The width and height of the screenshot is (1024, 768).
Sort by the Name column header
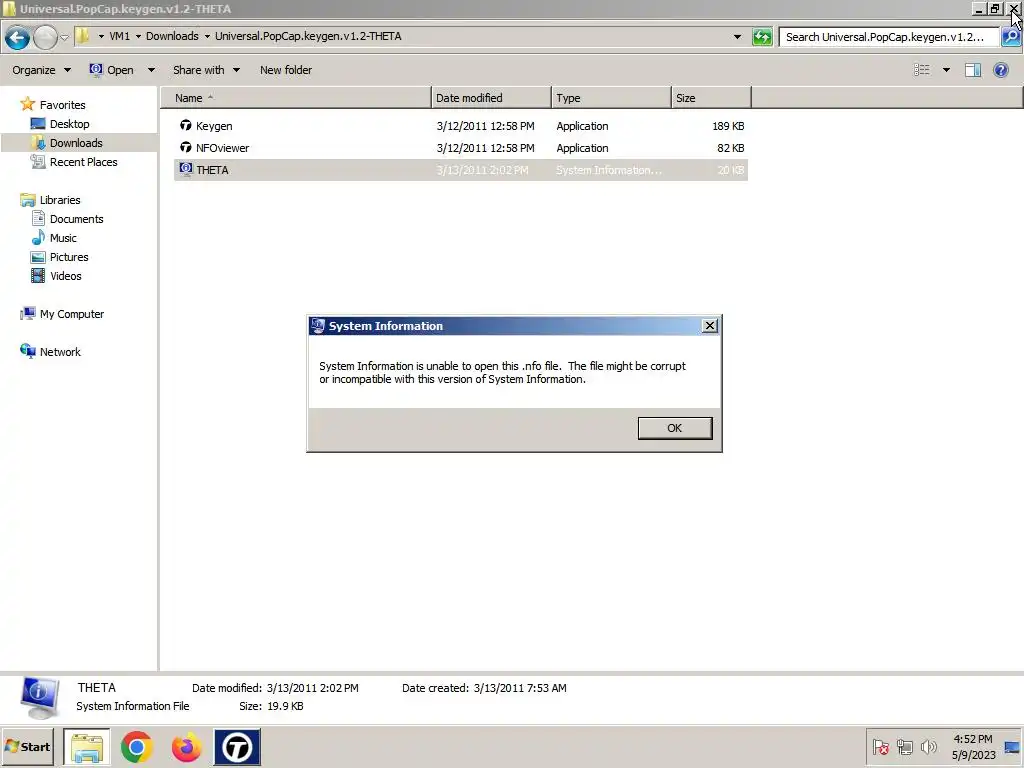(296, 98)
